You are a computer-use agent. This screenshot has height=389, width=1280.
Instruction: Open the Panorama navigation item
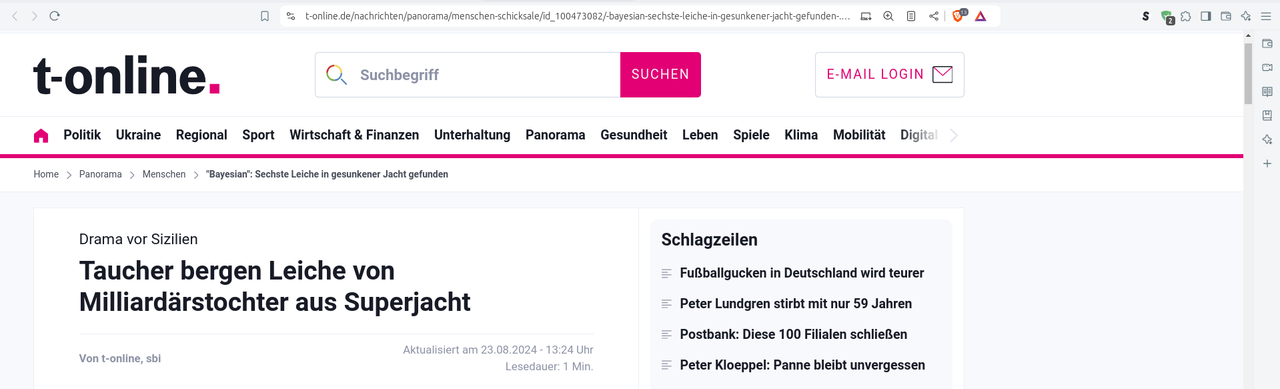[x=555, y=135]
